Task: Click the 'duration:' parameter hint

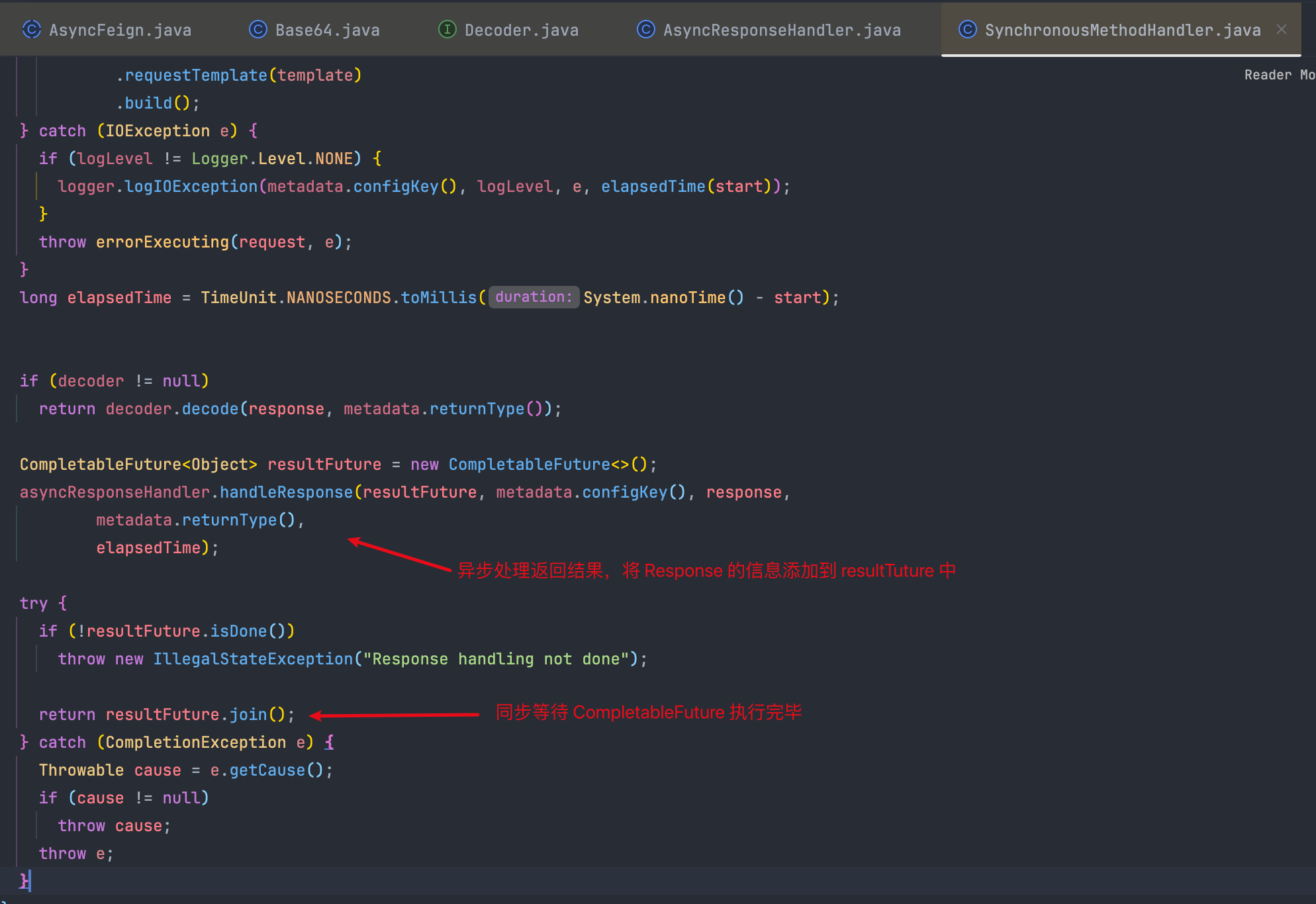Action: coord(534,297)
